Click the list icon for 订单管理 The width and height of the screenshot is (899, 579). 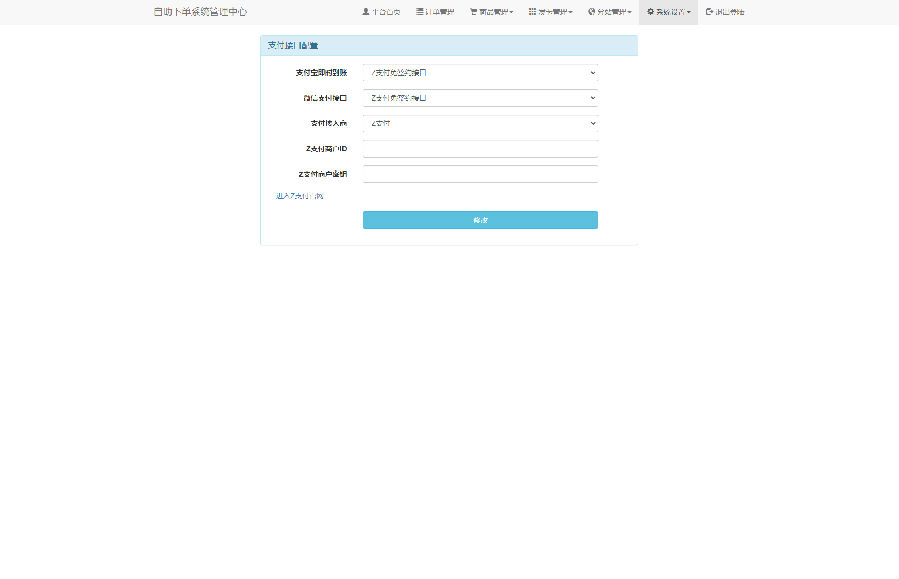[x=420, y=12]
